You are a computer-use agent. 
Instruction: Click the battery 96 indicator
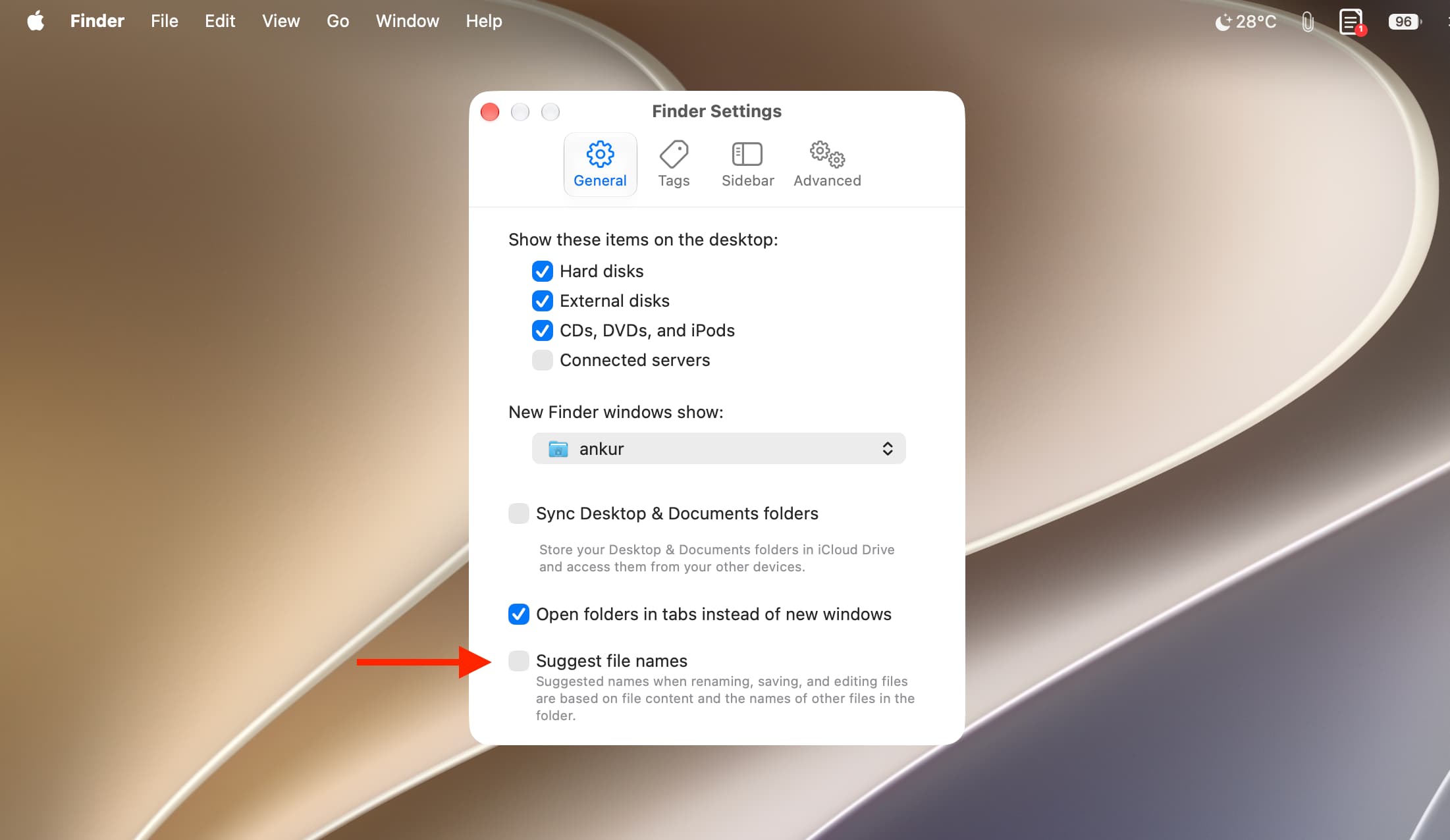tap(1405, 22)
